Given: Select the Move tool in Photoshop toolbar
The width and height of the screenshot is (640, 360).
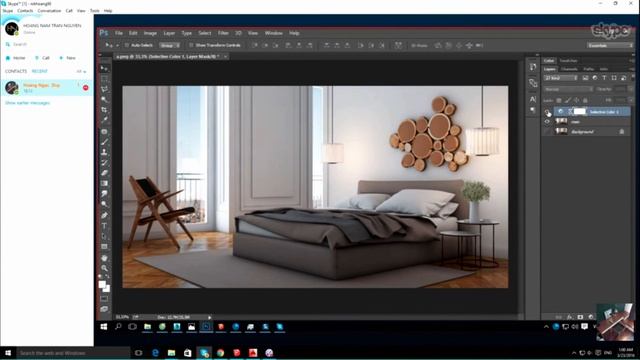Looking at the screenshot, I should [104, 68].
